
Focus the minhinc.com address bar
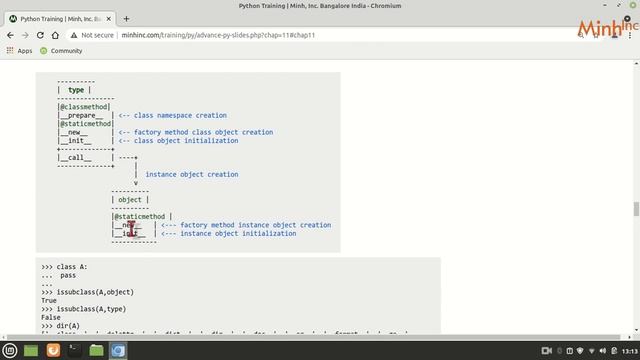coord(218,35)
